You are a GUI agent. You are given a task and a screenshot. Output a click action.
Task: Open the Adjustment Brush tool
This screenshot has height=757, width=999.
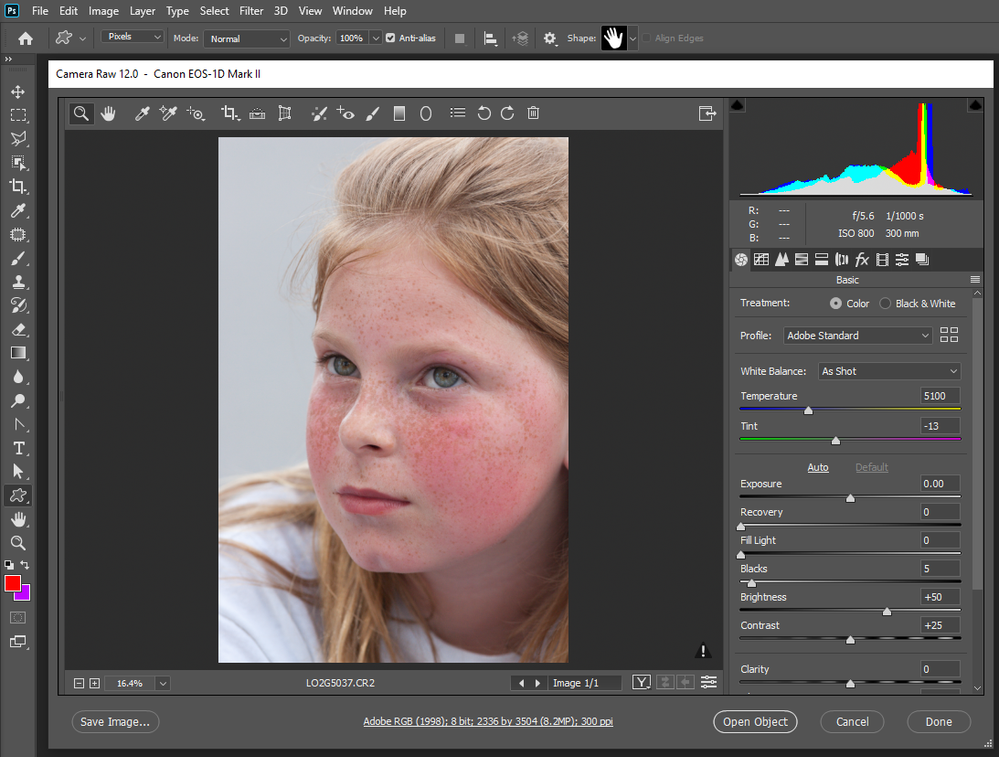click(x=372, y=113)
